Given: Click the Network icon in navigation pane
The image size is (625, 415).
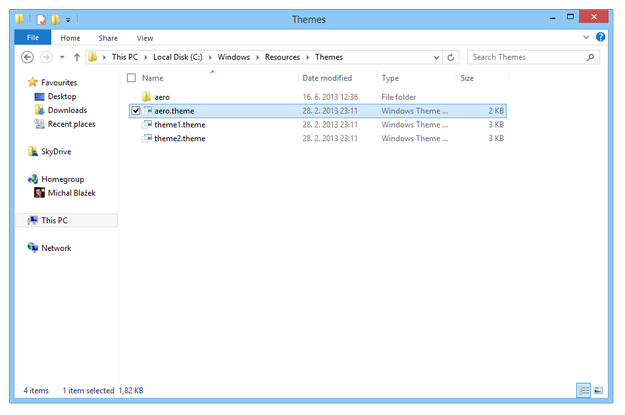Looking at the screenshot, I should (33, 248).
